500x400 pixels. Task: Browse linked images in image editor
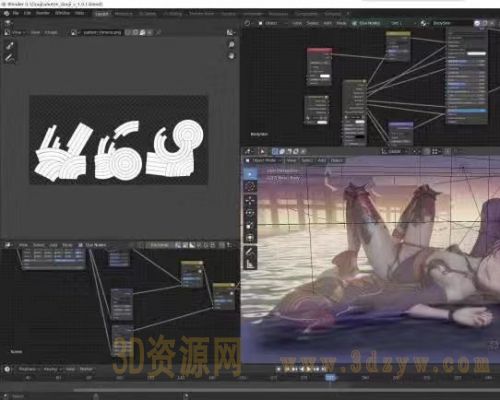pyautogui.click(x=75, y=32)
